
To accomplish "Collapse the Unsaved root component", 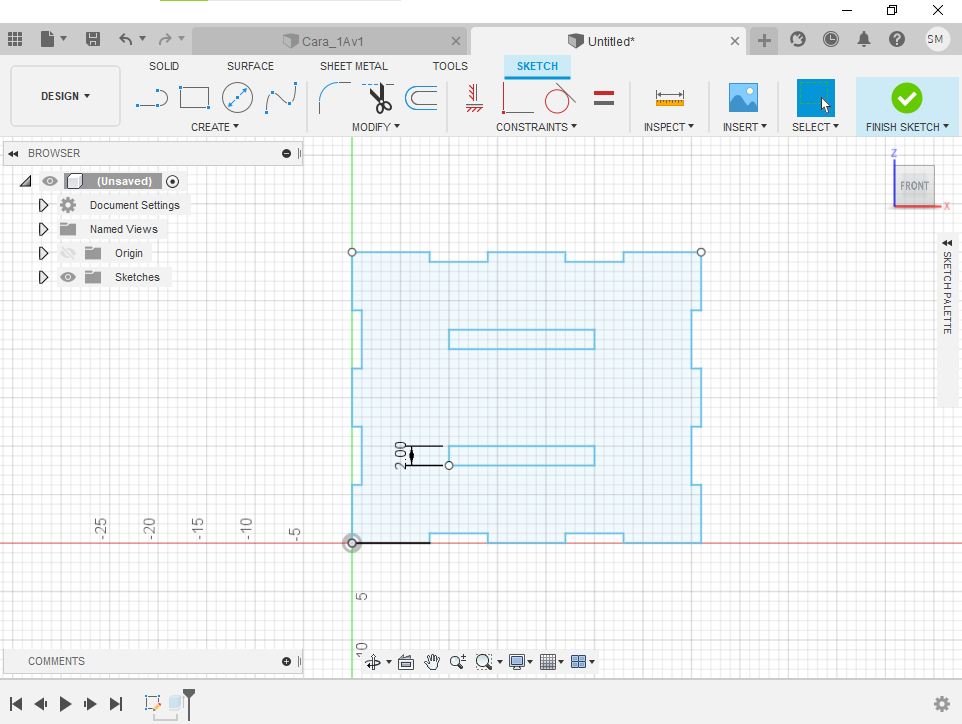I will [25, 181].
